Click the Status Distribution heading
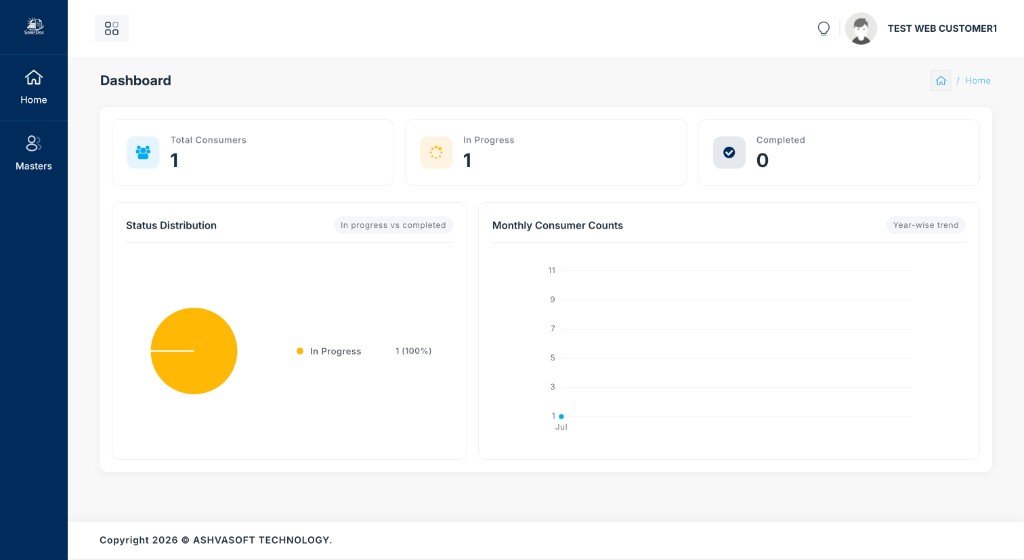This screenshot has width=1024, height=560. pyautogui.click(x=171, y=225)
